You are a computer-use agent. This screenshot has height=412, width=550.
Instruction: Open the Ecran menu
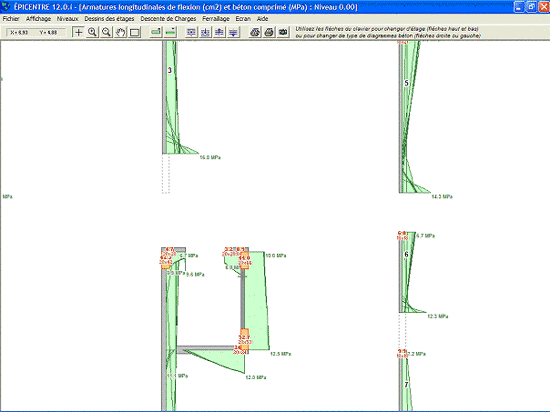point(243,19)
